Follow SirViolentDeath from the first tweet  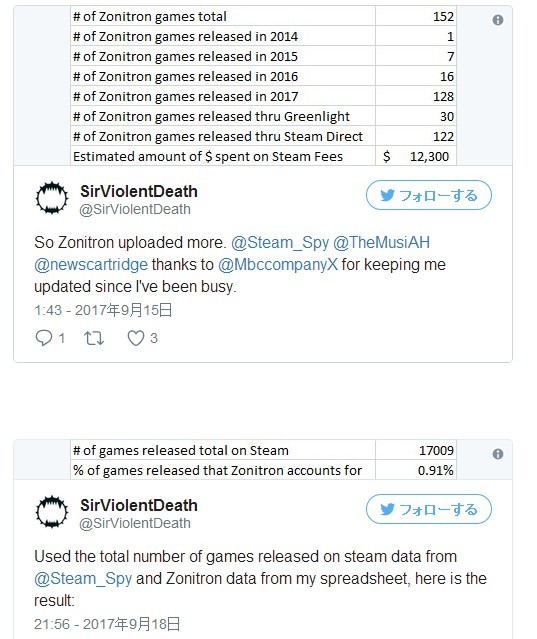tap(429, 195)
